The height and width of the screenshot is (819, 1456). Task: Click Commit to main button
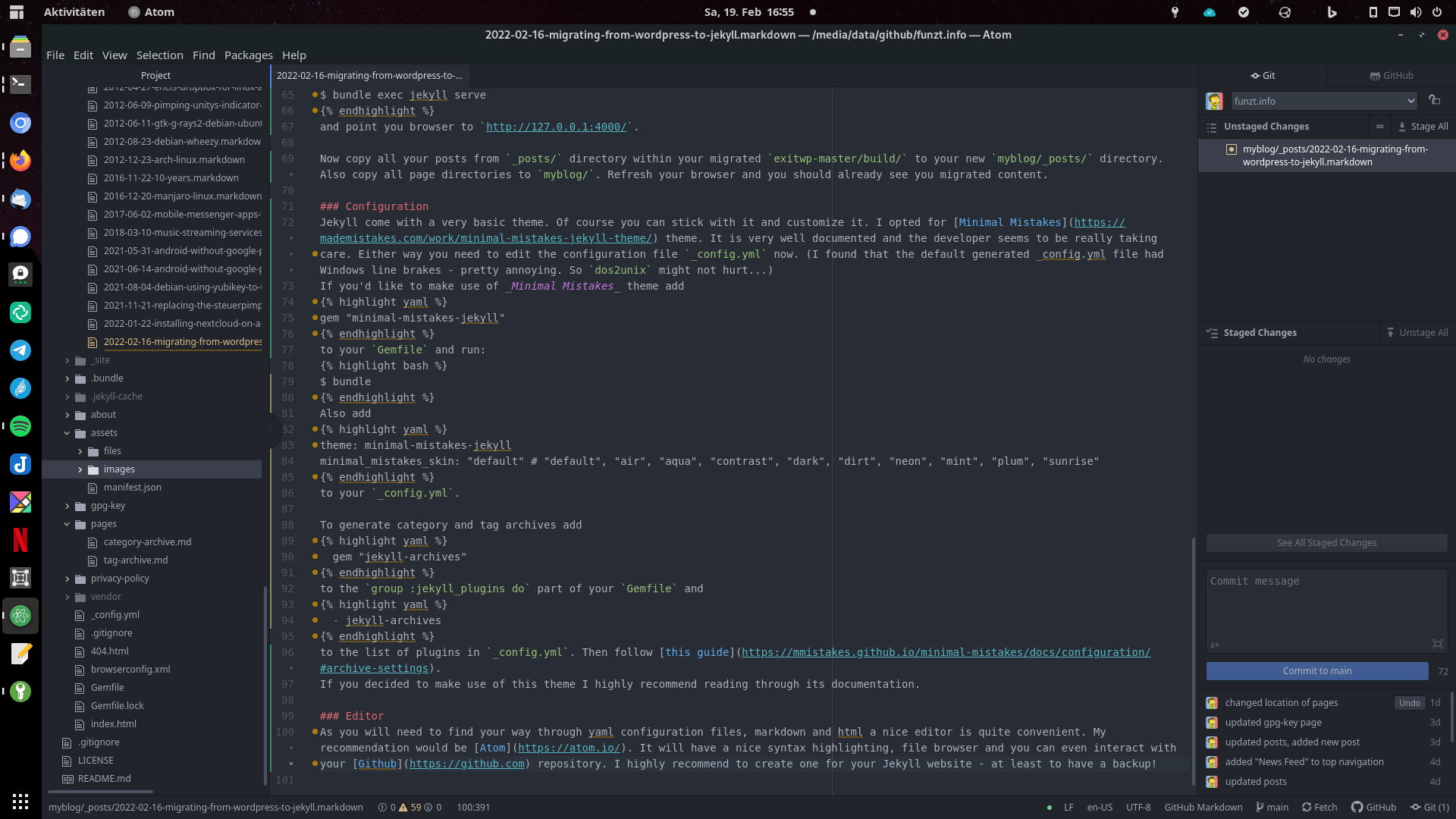(x=1316, y=671)
